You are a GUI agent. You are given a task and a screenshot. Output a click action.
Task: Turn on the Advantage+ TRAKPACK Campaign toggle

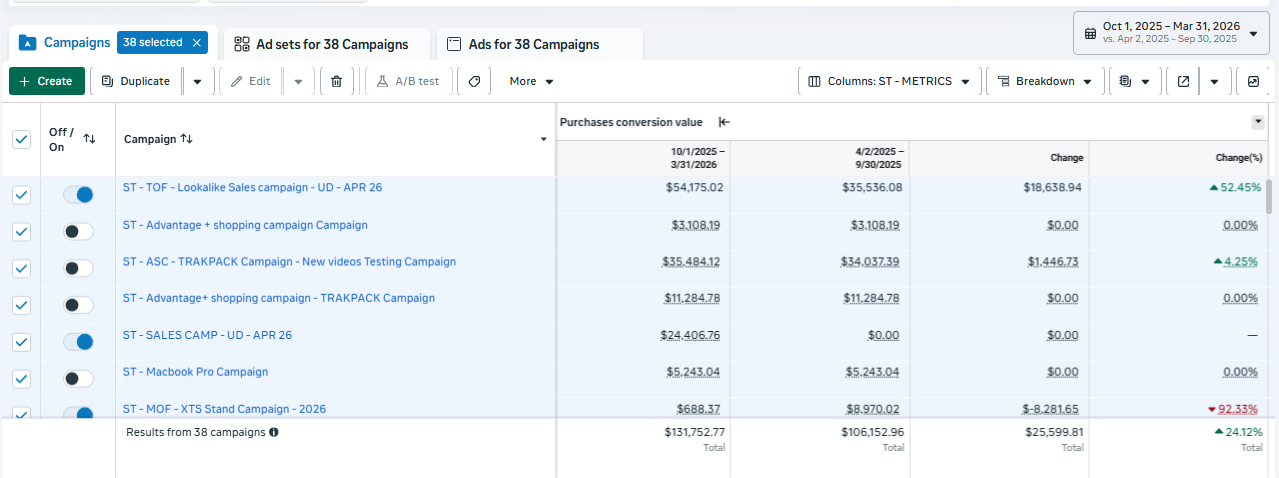pyautogui.click(x=78, y=305)
